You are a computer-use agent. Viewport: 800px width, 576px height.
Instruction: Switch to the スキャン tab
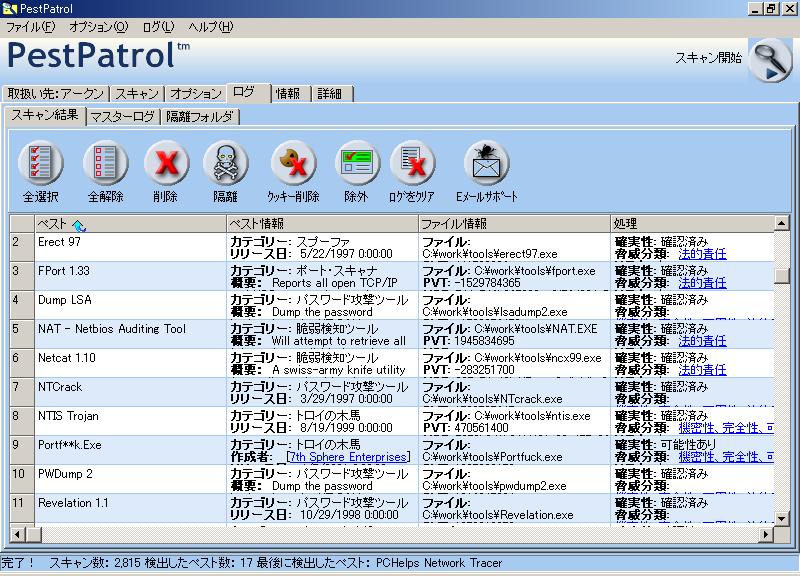pos(137,93)
